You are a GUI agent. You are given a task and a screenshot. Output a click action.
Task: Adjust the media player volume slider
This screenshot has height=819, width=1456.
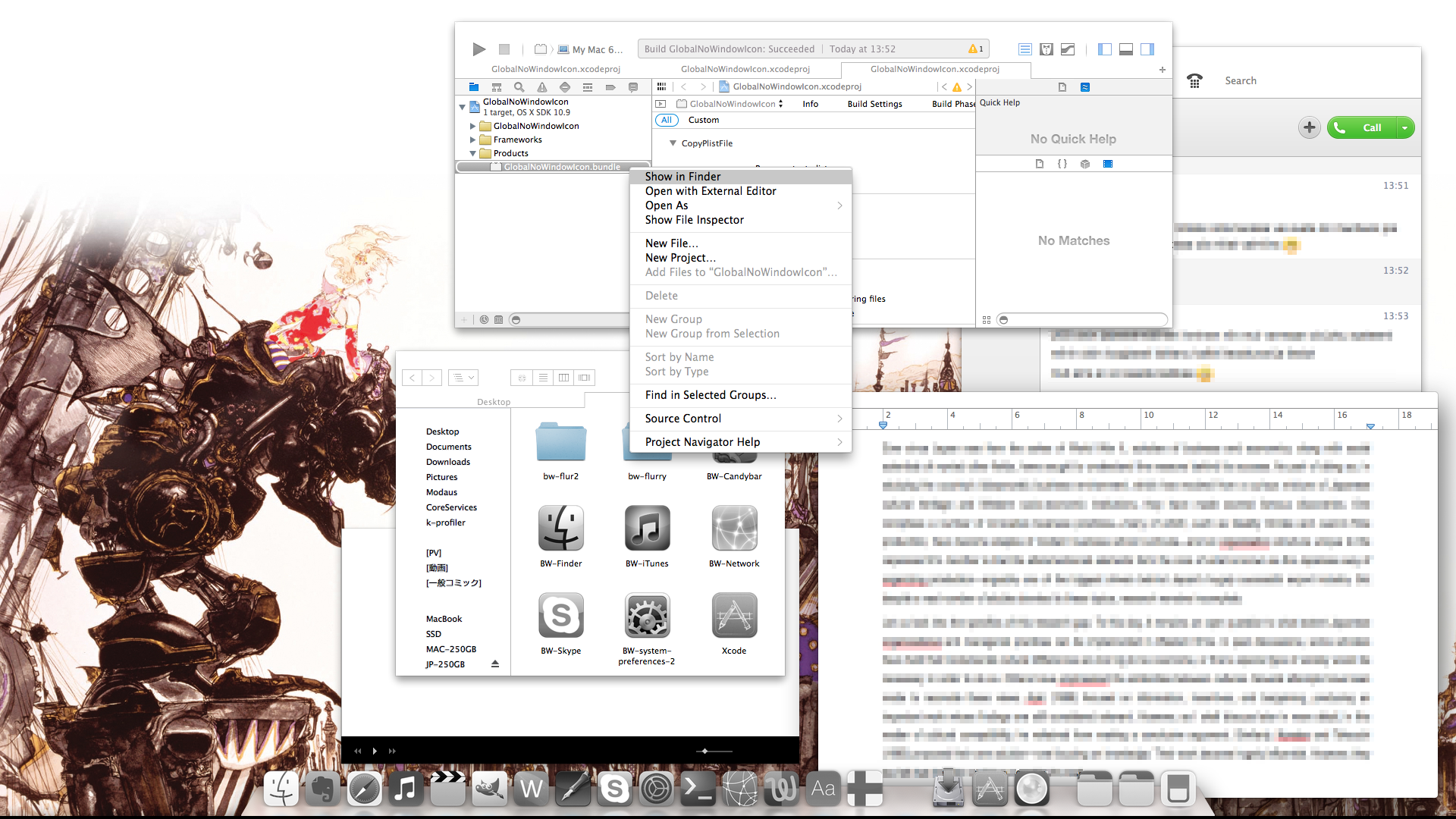(x=705, y=751)
